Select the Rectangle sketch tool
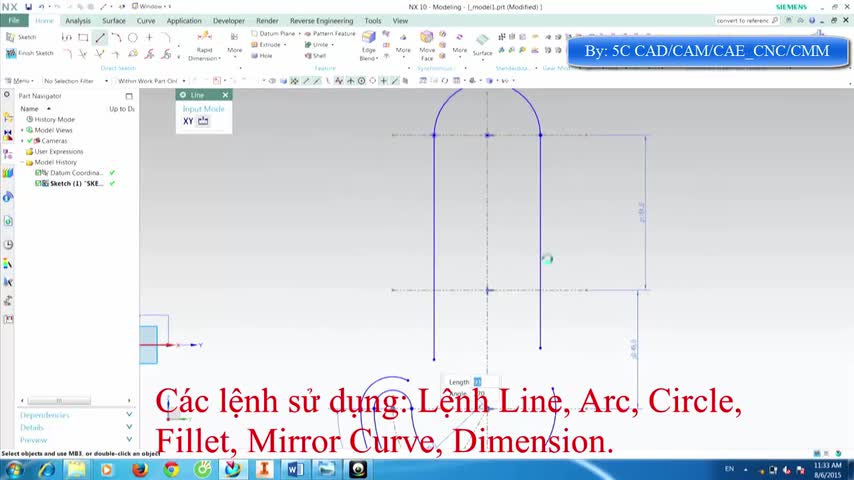This screenshot has width=854, height=480. pos(83,38)
